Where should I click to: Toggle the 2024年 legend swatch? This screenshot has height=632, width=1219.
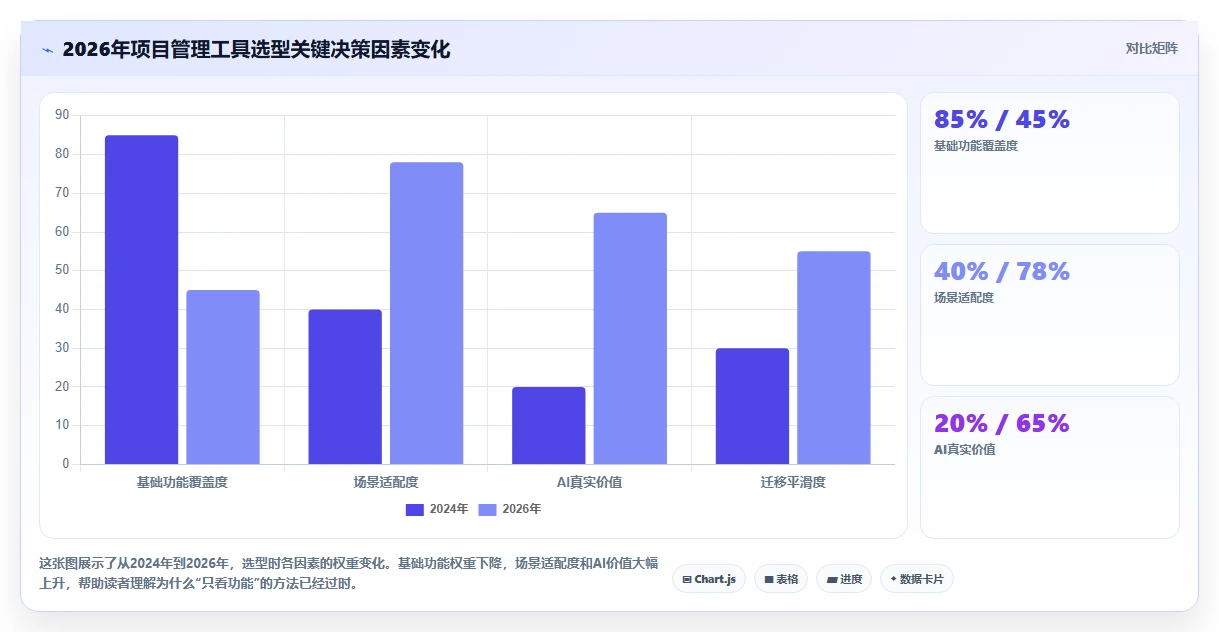(415, 509)
